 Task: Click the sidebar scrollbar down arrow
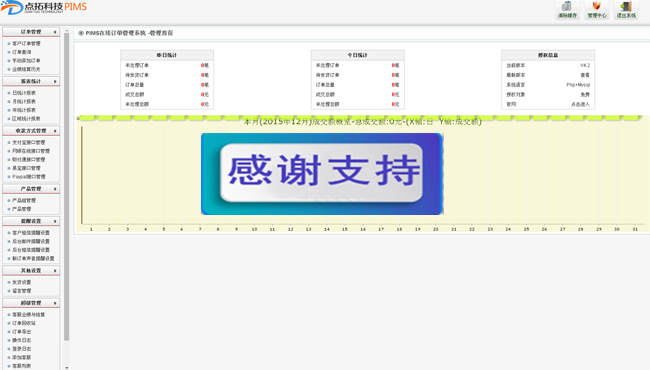tap(66, 367)
